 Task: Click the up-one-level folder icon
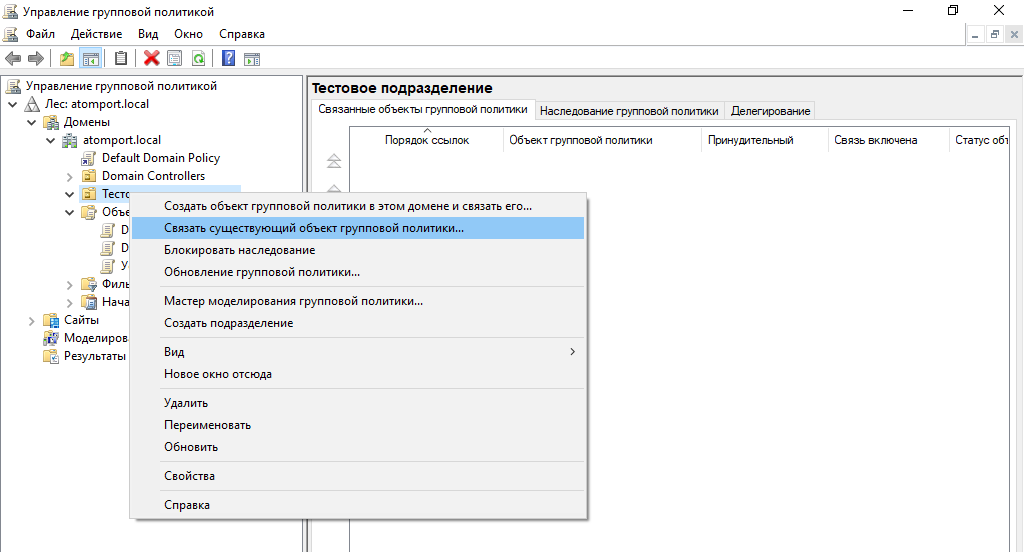67,58
